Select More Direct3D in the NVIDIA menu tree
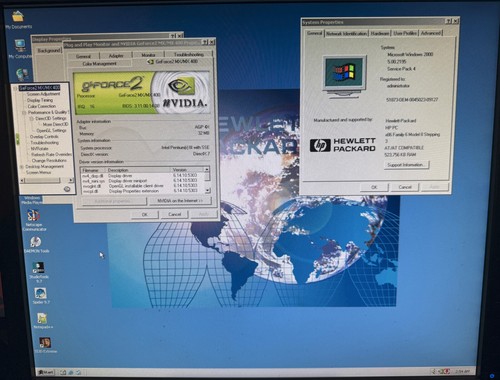 [x=55, y=124]
